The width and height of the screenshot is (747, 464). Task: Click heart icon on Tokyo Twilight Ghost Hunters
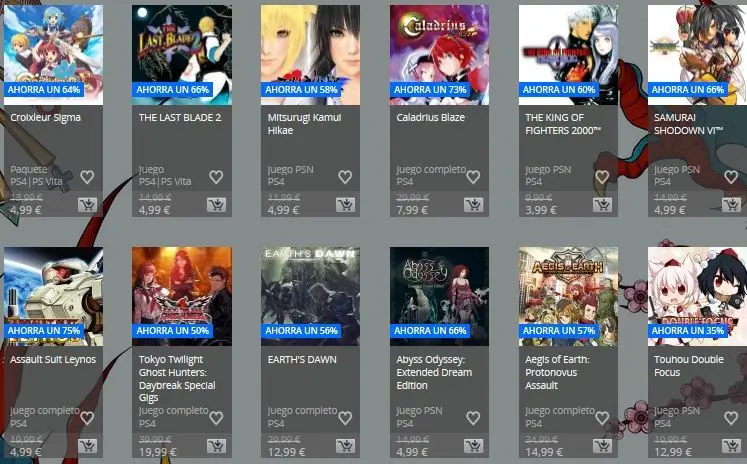tap(216, 418)
